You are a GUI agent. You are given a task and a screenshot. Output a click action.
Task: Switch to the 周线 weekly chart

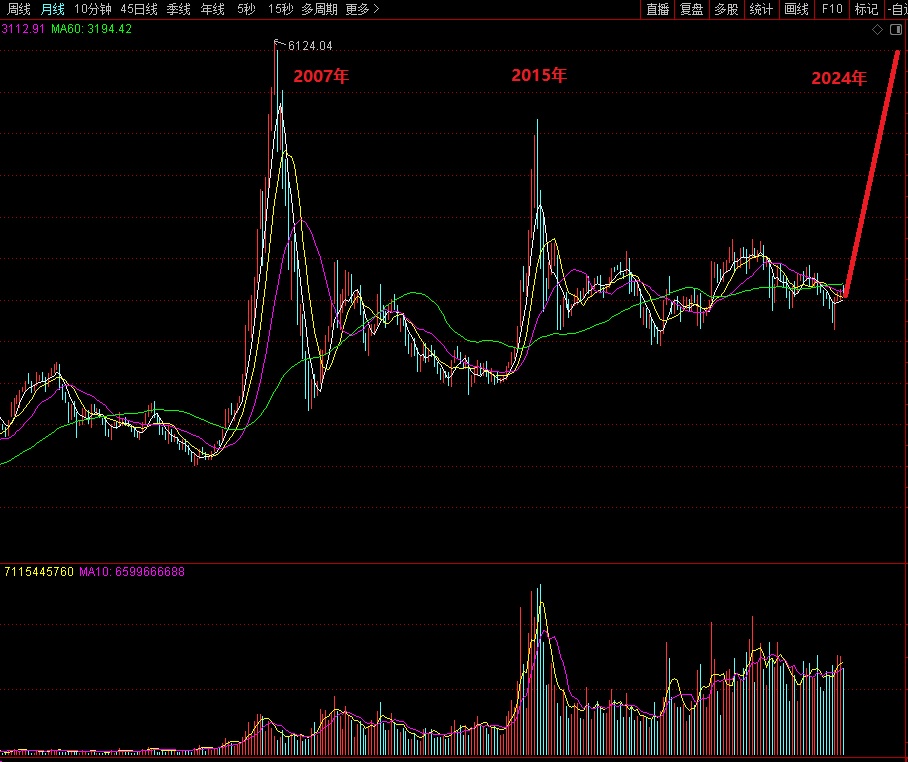[19, 9]
